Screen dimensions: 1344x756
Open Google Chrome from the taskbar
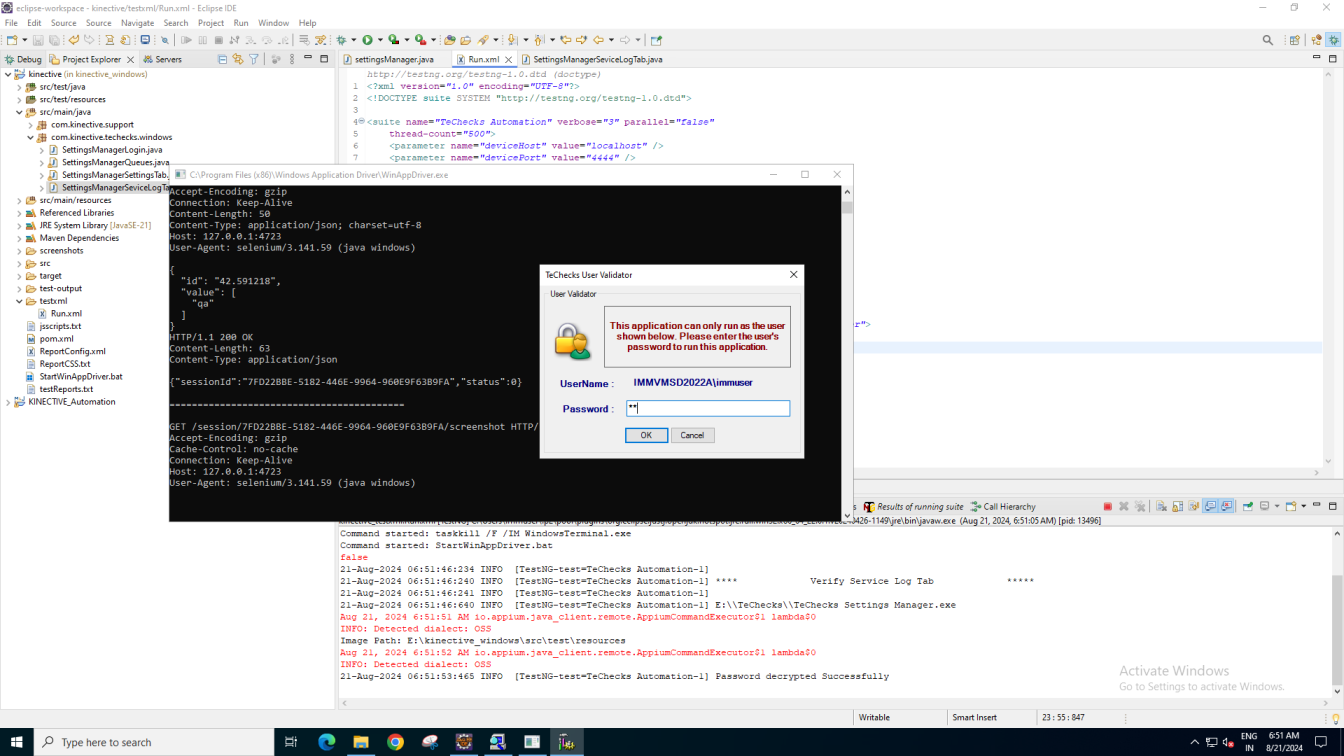pyautogui.click(x=395, y=742)
